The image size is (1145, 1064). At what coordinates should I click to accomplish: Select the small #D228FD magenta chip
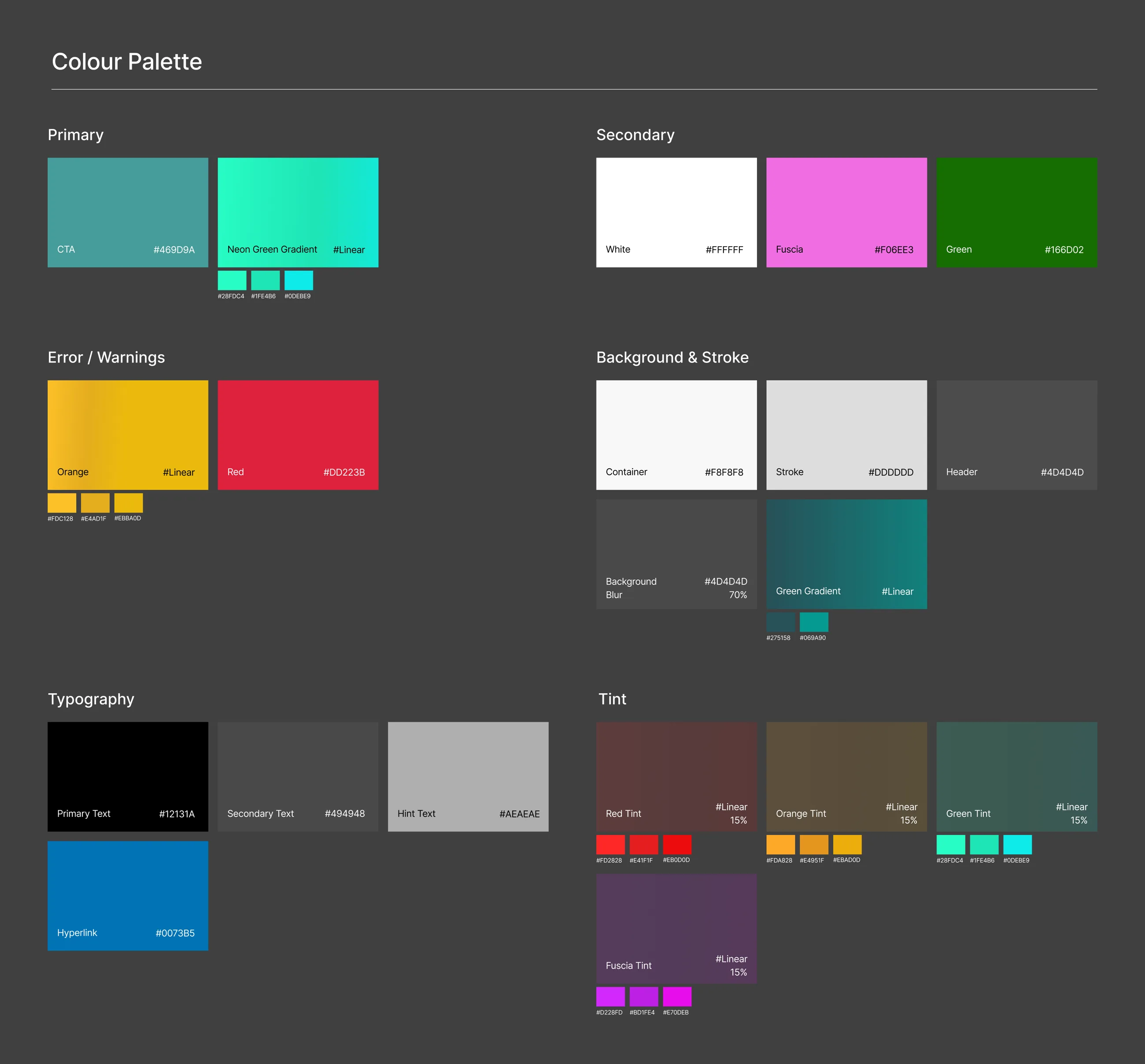pos(610,997)
